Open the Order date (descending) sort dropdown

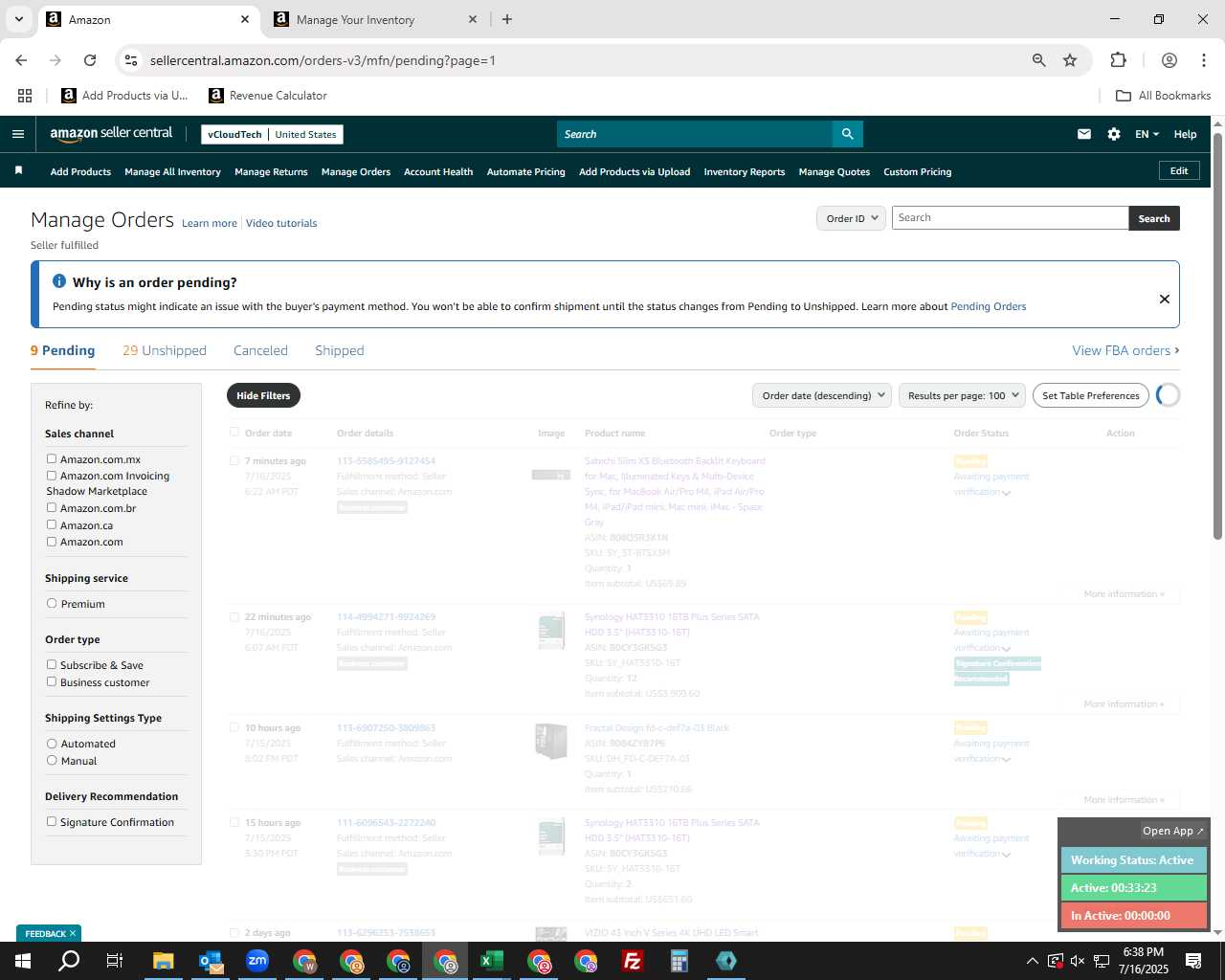point(822,395)
